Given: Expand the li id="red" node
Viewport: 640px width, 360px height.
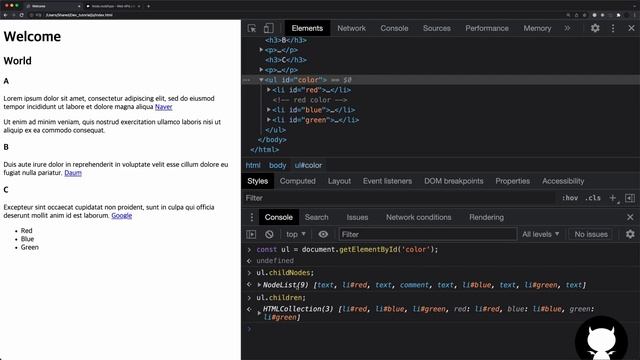Looking at the screenshot, I should (x=269, y=90).
